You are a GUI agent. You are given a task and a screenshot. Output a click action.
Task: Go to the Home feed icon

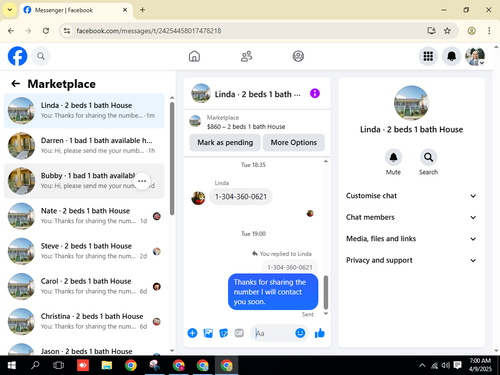[194, 56]
